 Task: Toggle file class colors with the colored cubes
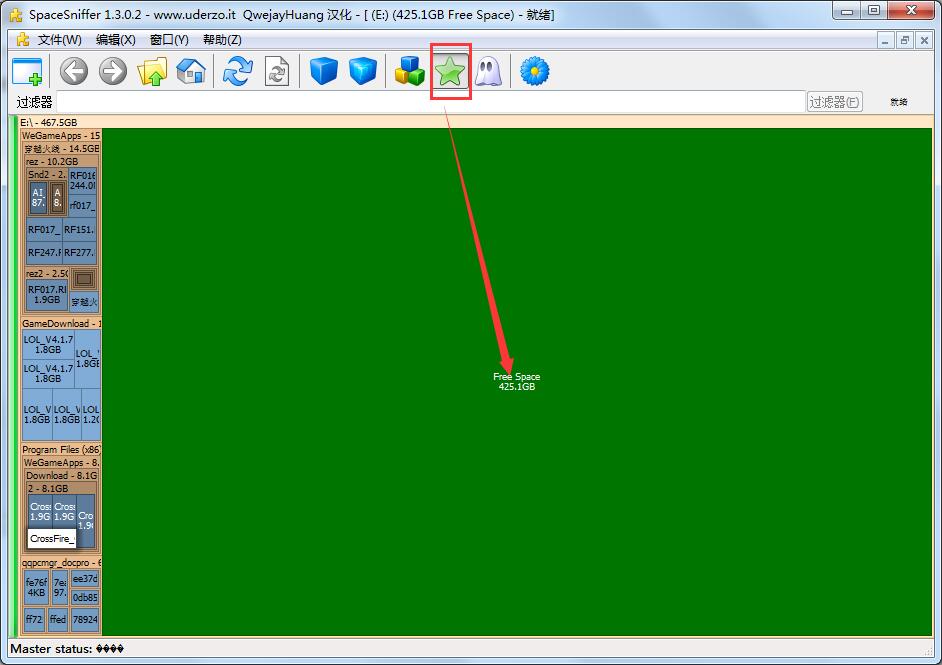[410, 71]
